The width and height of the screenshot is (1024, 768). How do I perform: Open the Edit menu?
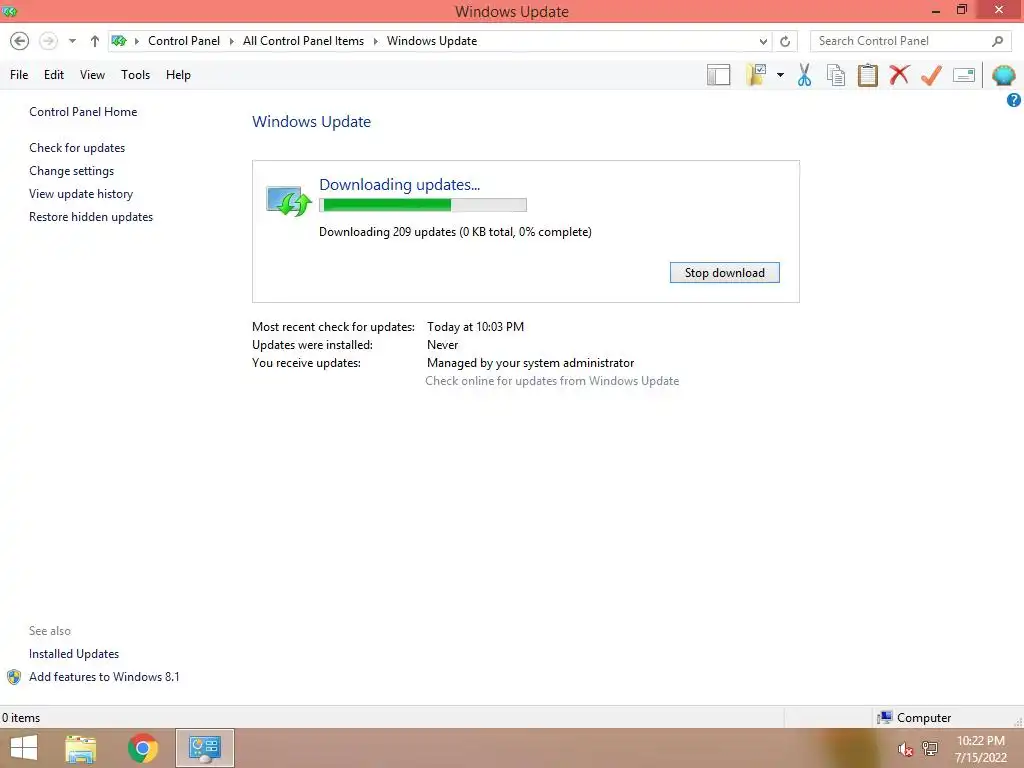[x=54, y=75]
